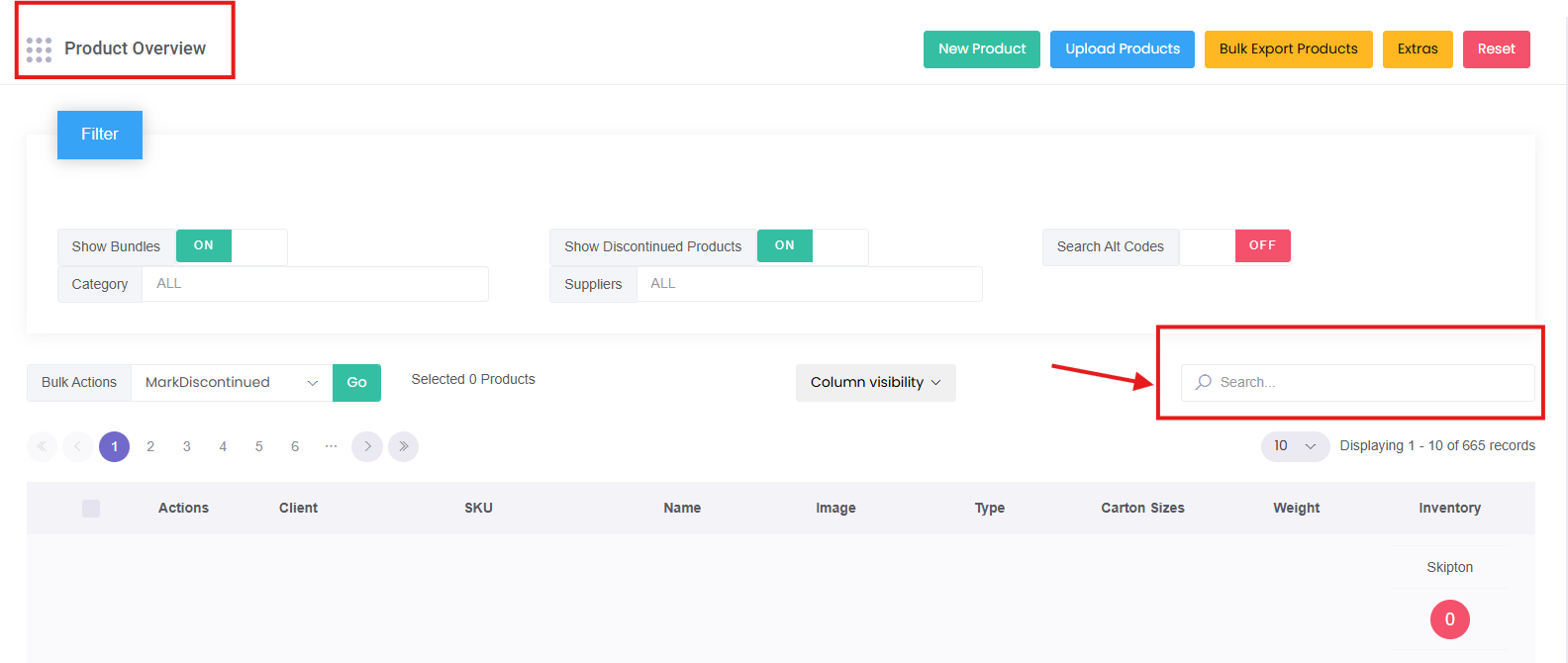Open the MarkDiscontinued bulk actions dropdown
Screen dimensions: 1568x663
[x=231, y=383]
